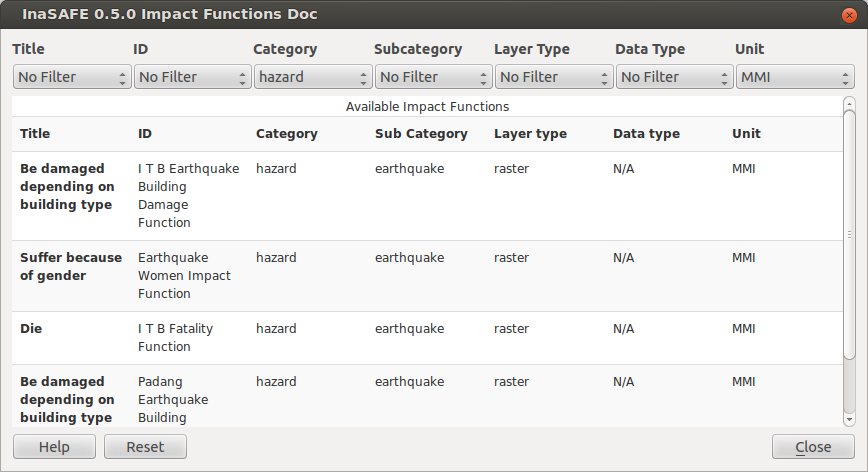Screen dimensions: 868x472
Task: Select 'Padang Earthquake Building' ID cell
Action: point(173,399)
